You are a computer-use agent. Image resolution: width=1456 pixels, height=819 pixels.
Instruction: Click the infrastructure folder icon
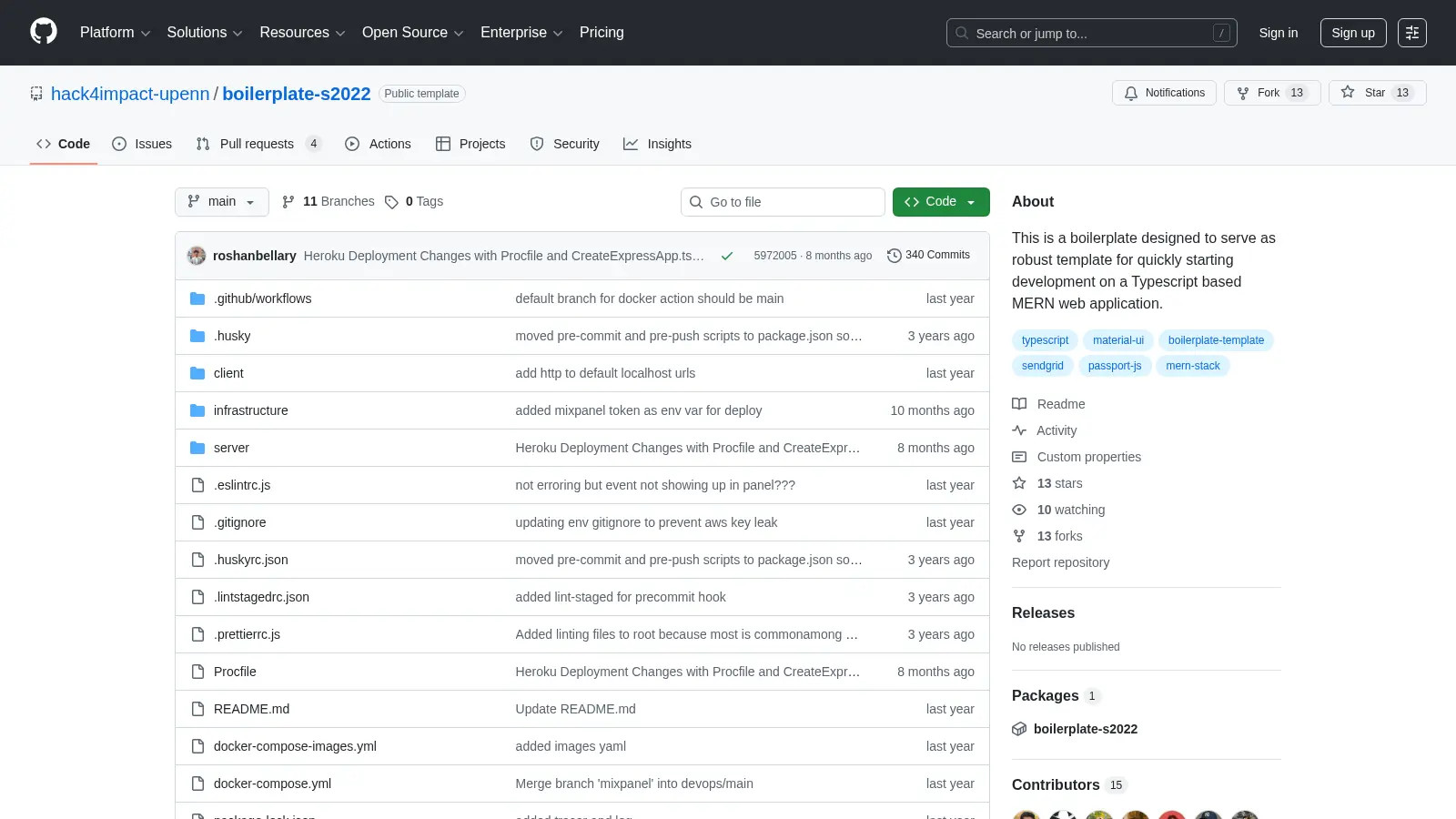(197, 410)
